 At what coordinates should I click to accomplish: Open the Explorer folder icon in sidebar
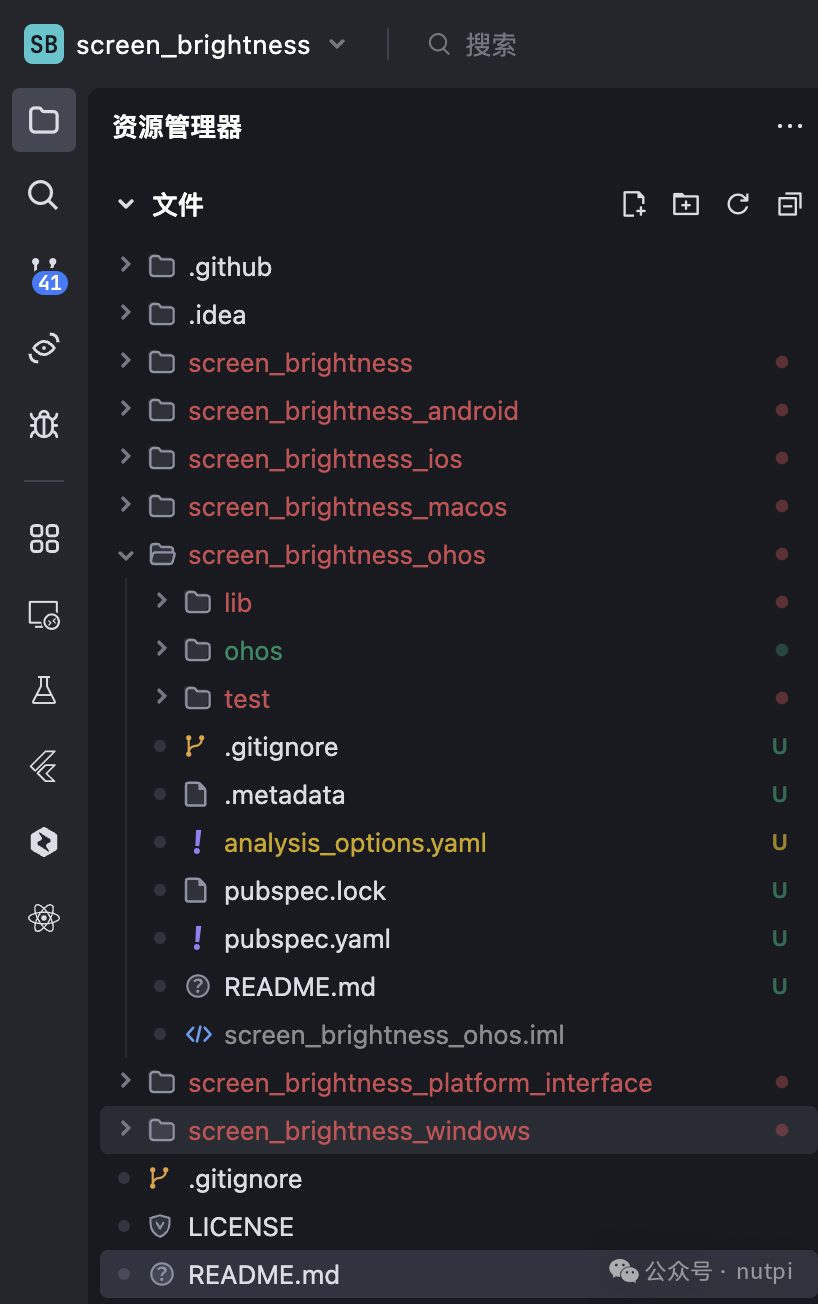coord(43,120)
